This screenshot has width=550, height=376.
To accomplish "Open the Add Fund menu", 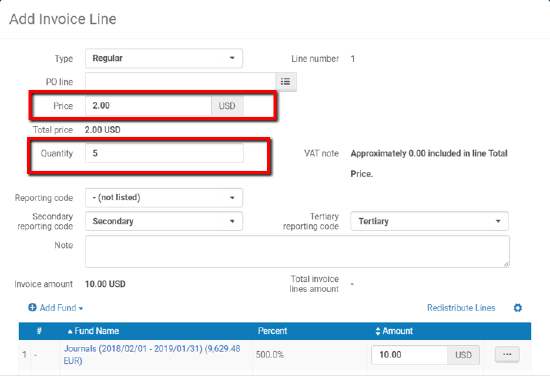I will click(x=56, y=308).
